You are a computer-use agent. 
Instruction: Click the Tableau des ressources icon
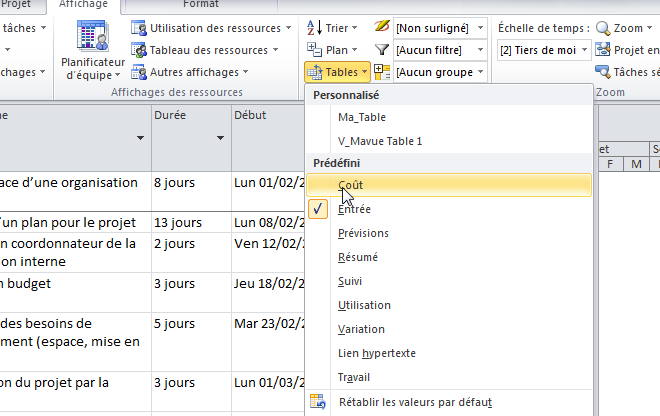(138, 50)
